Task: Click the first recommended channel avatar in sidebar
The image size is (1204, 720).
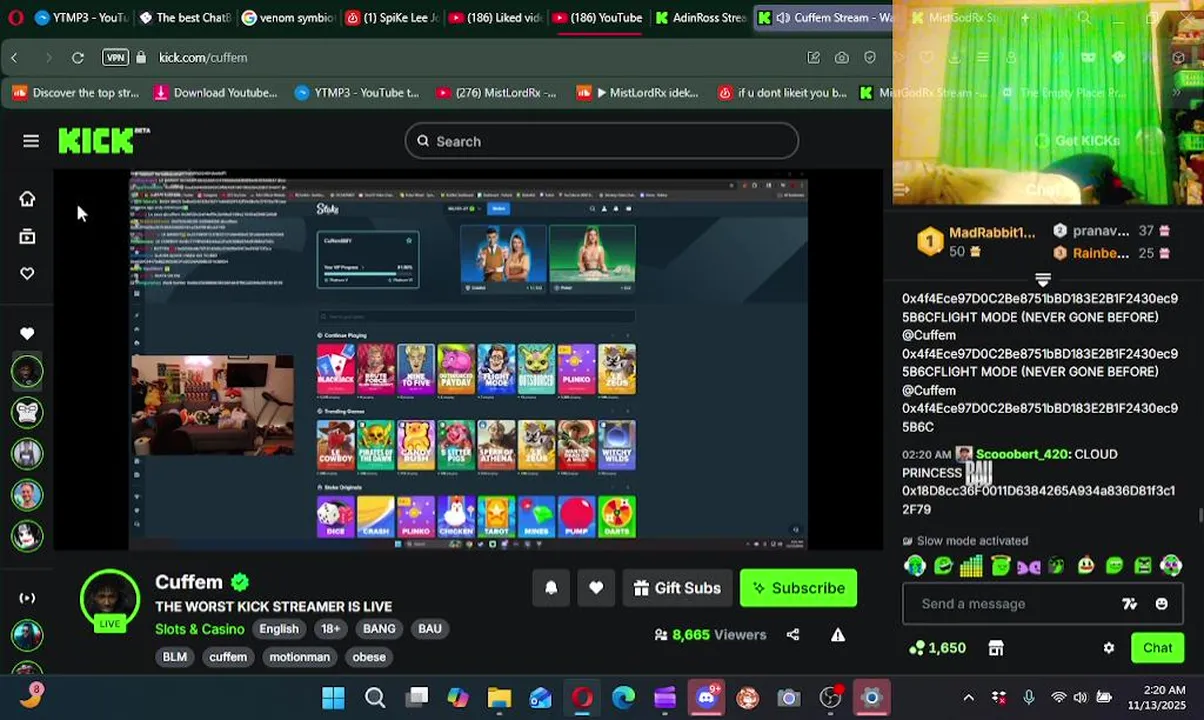Action: [x=27, y=371]
